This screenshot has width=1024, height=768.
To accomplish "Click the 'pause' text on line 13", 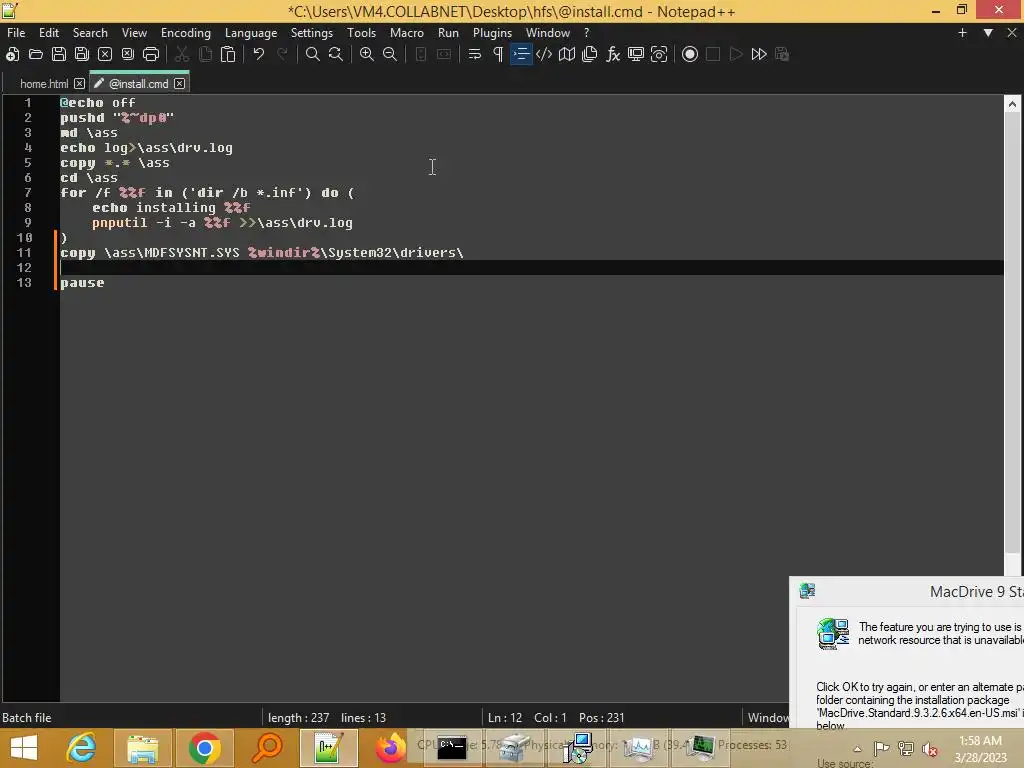I will tap(82, 283).
